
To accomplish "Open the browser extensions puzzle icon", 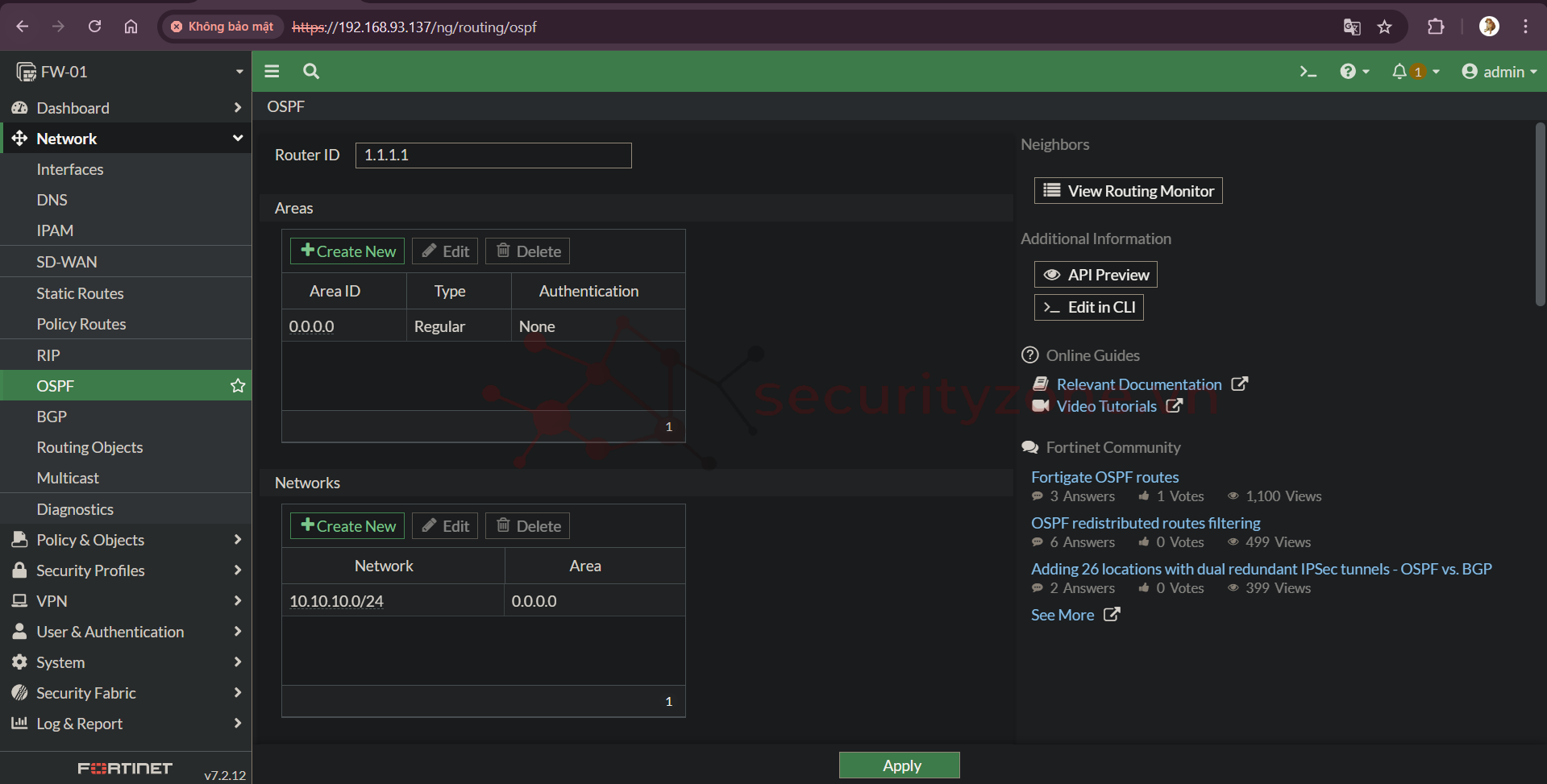I will (1436, 27).
